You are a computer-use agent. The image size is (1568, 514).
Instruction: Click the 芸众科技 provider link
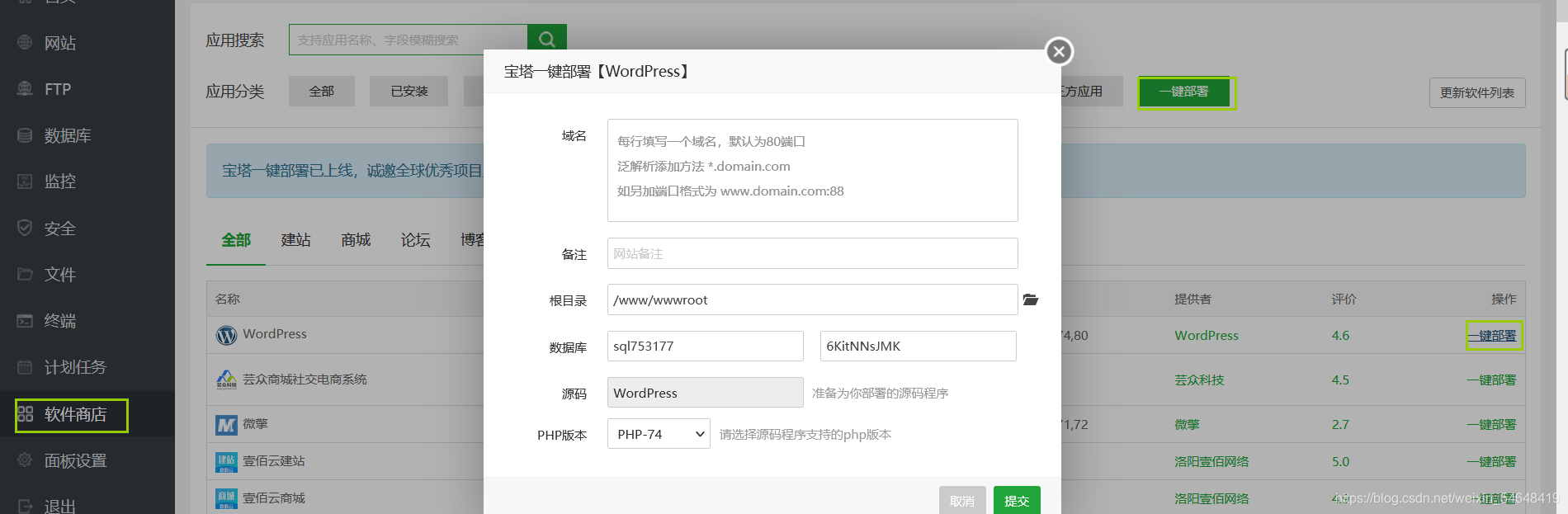(1199, 380)
